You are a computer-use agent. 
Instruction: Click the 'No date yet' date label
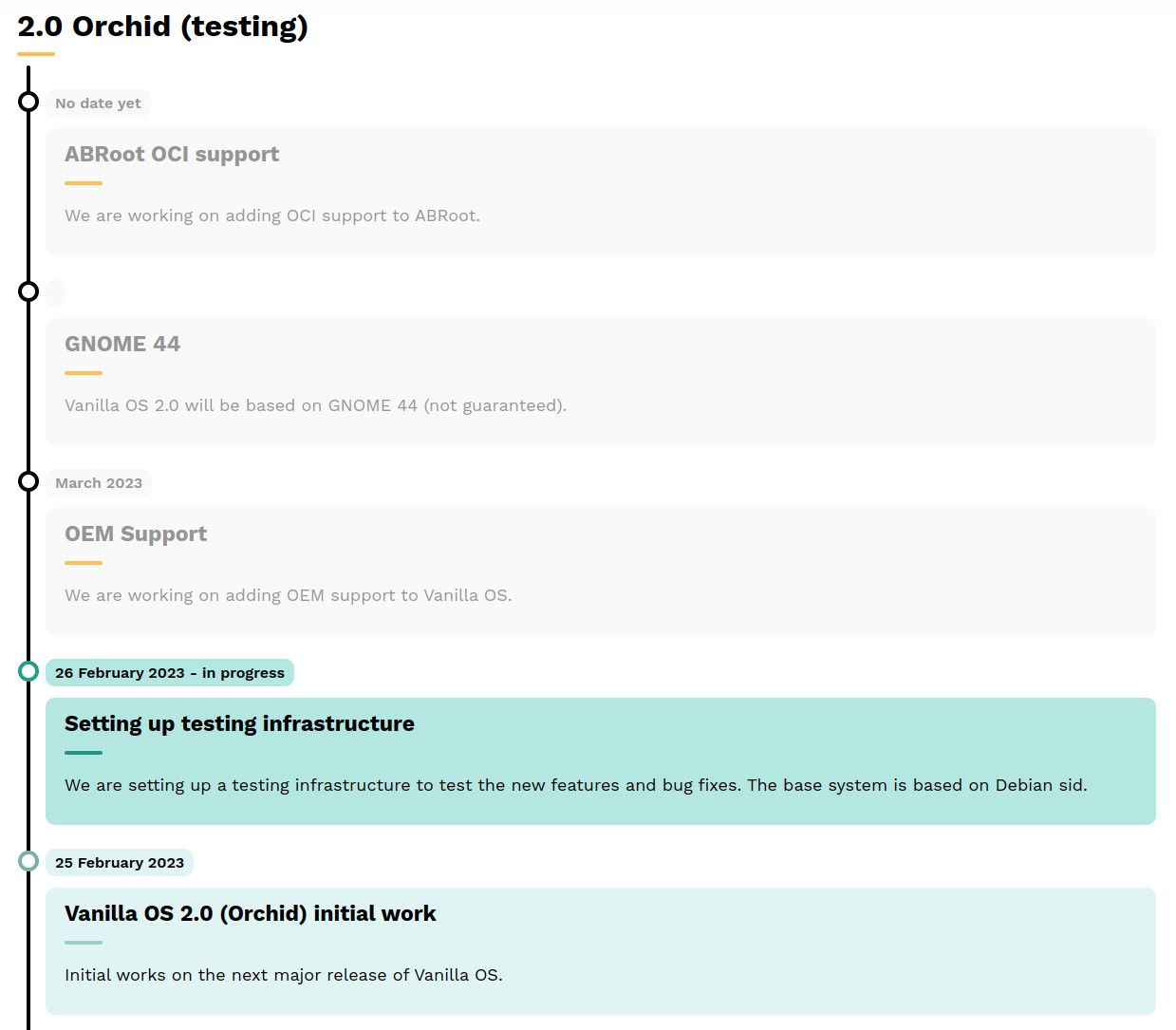(98, 103)
